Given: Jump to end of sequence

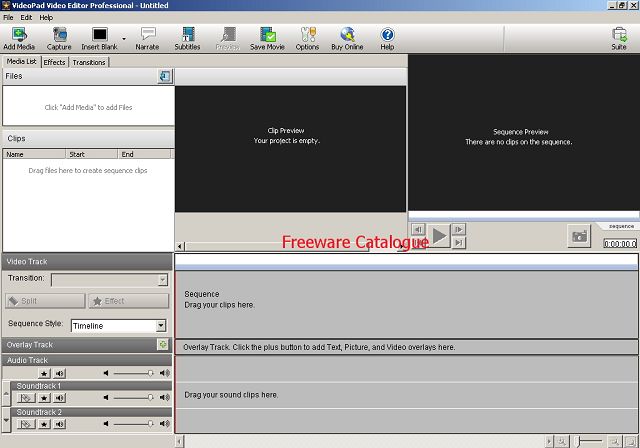Looking at the screenshot, I should click(x=459, y=243).
